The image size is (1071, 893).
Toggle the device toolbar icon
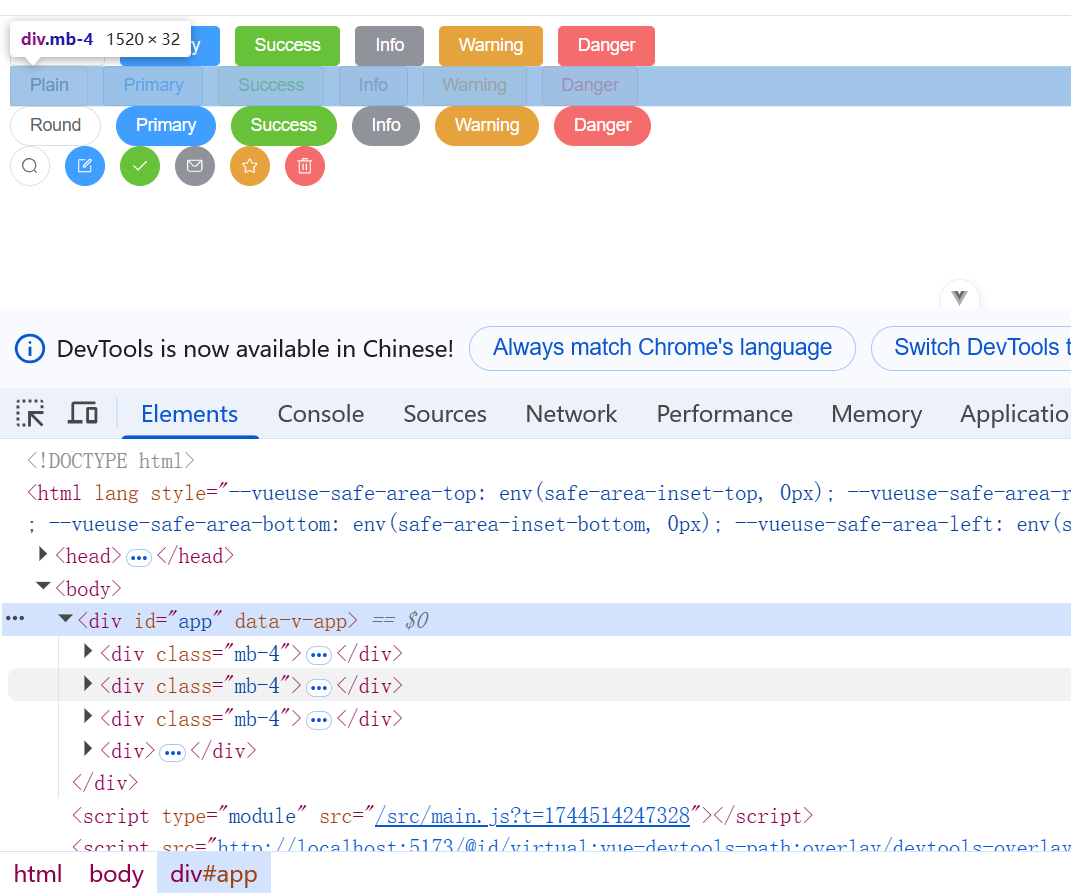coord(83,413)
